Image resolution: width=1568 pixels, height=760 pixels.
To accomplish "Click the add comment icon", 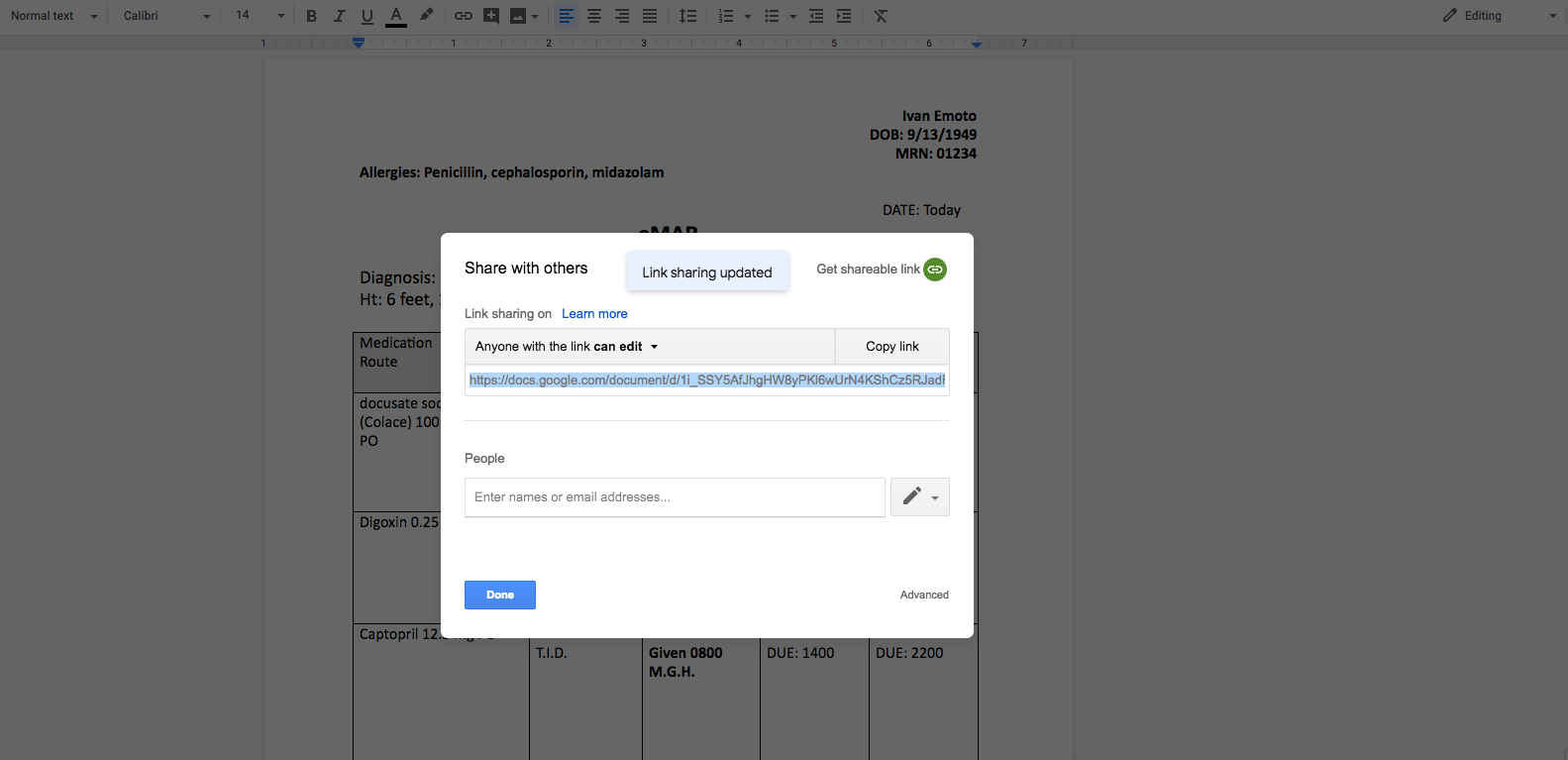I will tap(491, 16).
